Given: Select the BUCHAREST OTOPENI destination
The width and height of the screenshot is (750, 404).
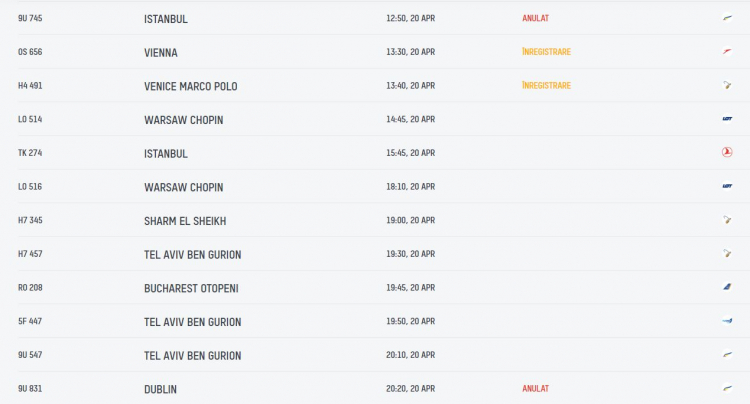Looking at the screenshot, I should pyautogui.click(x=191, y=288).
